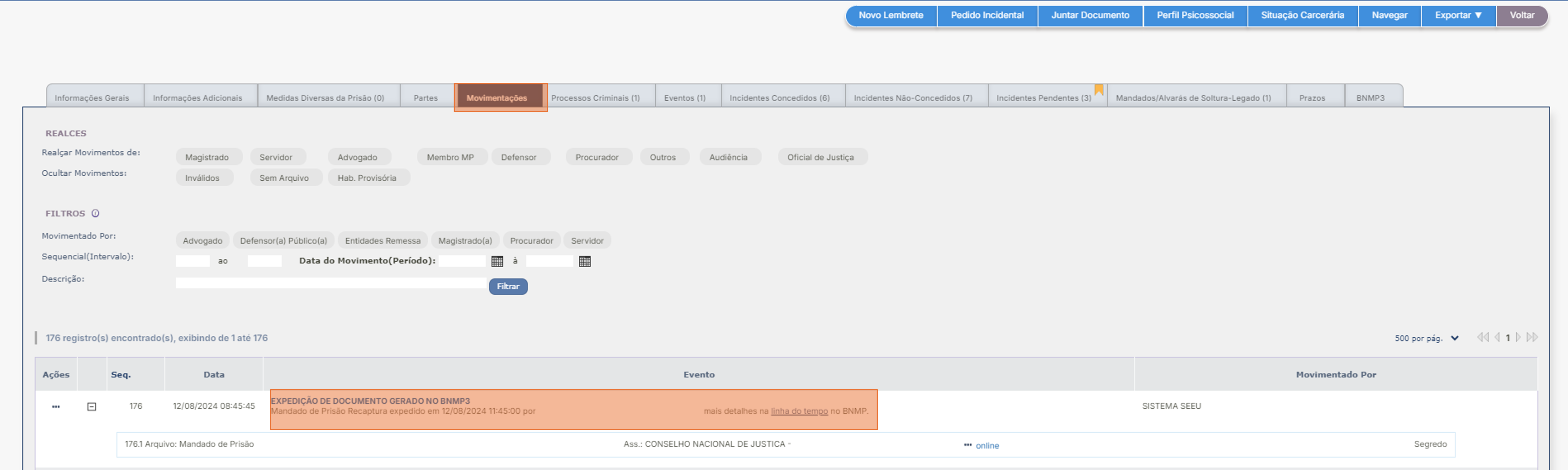Filter by Defensor(a) Público(a)
Screen dimensions: 1568x470
pos(284,241)
